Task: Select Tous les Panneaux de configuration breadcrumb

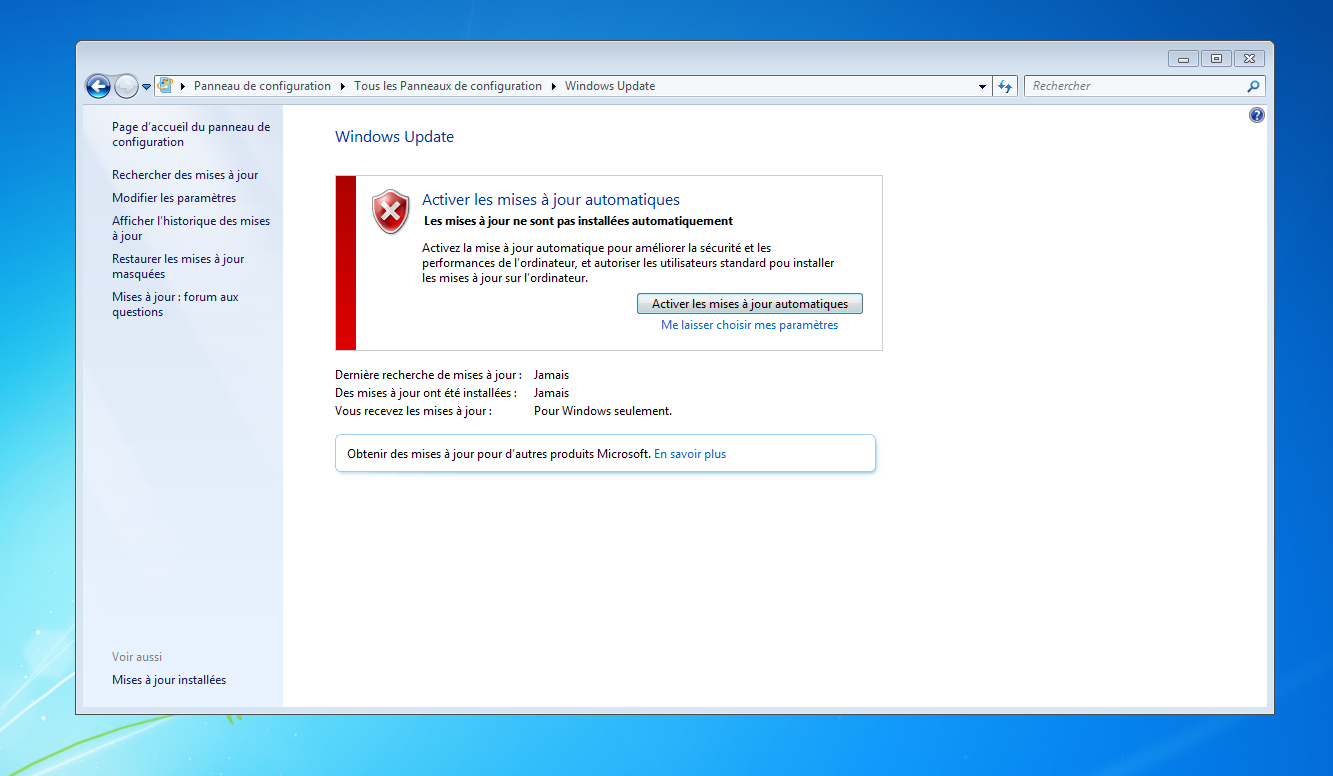Action: pos(448,86)
